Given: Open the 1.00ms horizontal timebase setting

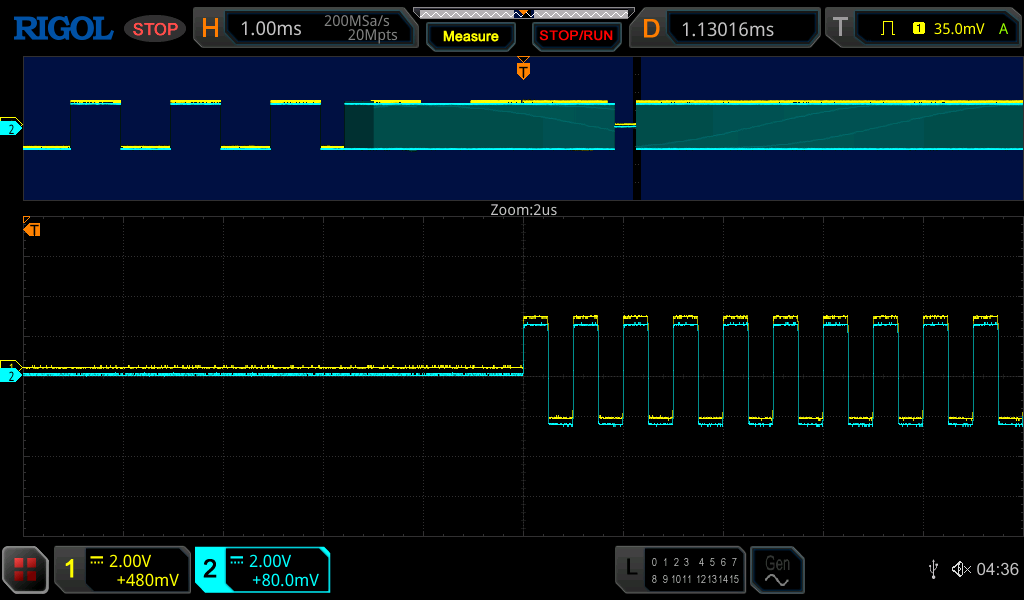Looking at the screenshot, I should pos(271,29).
